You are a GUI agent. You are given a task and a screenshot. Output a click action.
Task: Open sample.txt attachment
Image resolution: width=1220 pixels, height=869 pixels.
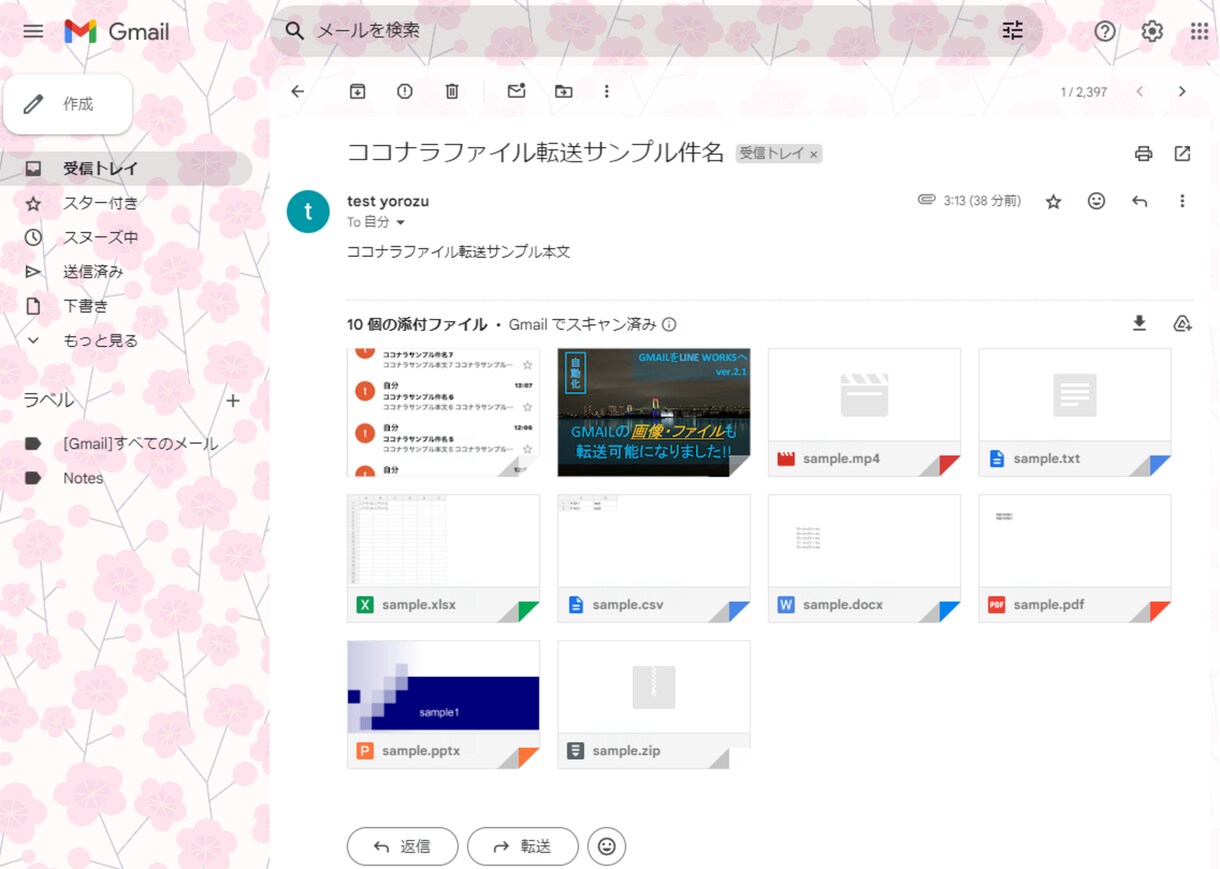(x=1075, y=412)
